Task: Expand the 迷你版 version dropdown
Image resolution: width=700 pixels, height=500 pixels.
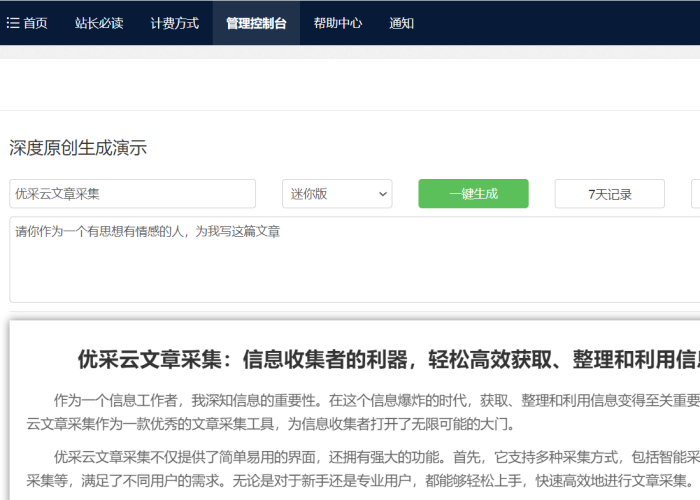Action: click(x=338, y=194)
